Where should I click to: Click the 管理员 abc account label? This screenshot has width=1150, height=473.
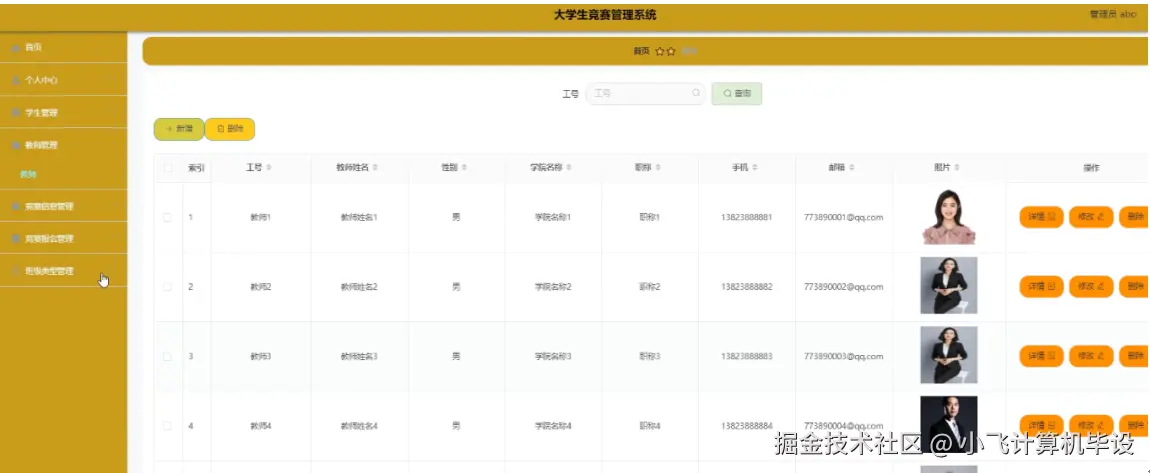[x=1113, y=15]
